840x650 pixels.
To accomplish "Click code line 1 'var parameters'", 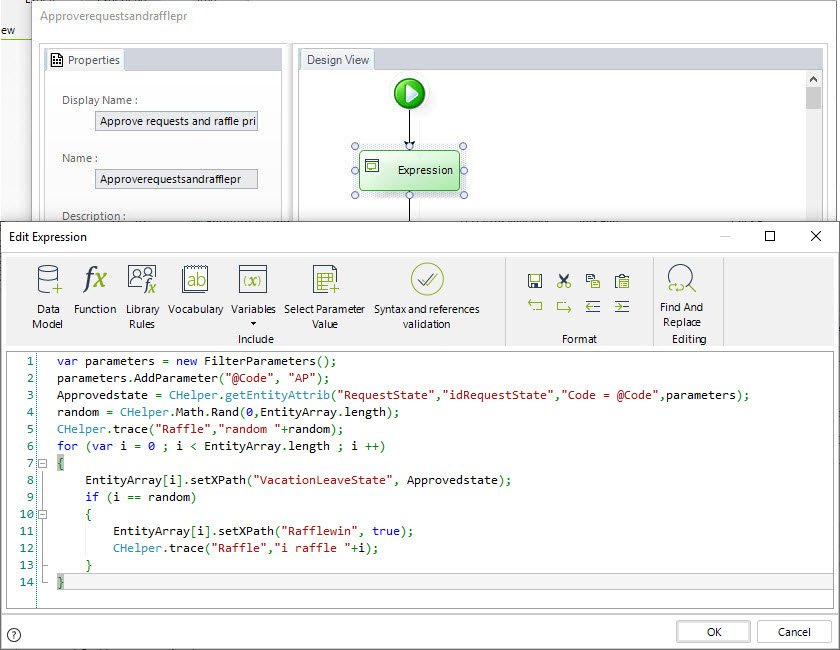I will point(106,361).
